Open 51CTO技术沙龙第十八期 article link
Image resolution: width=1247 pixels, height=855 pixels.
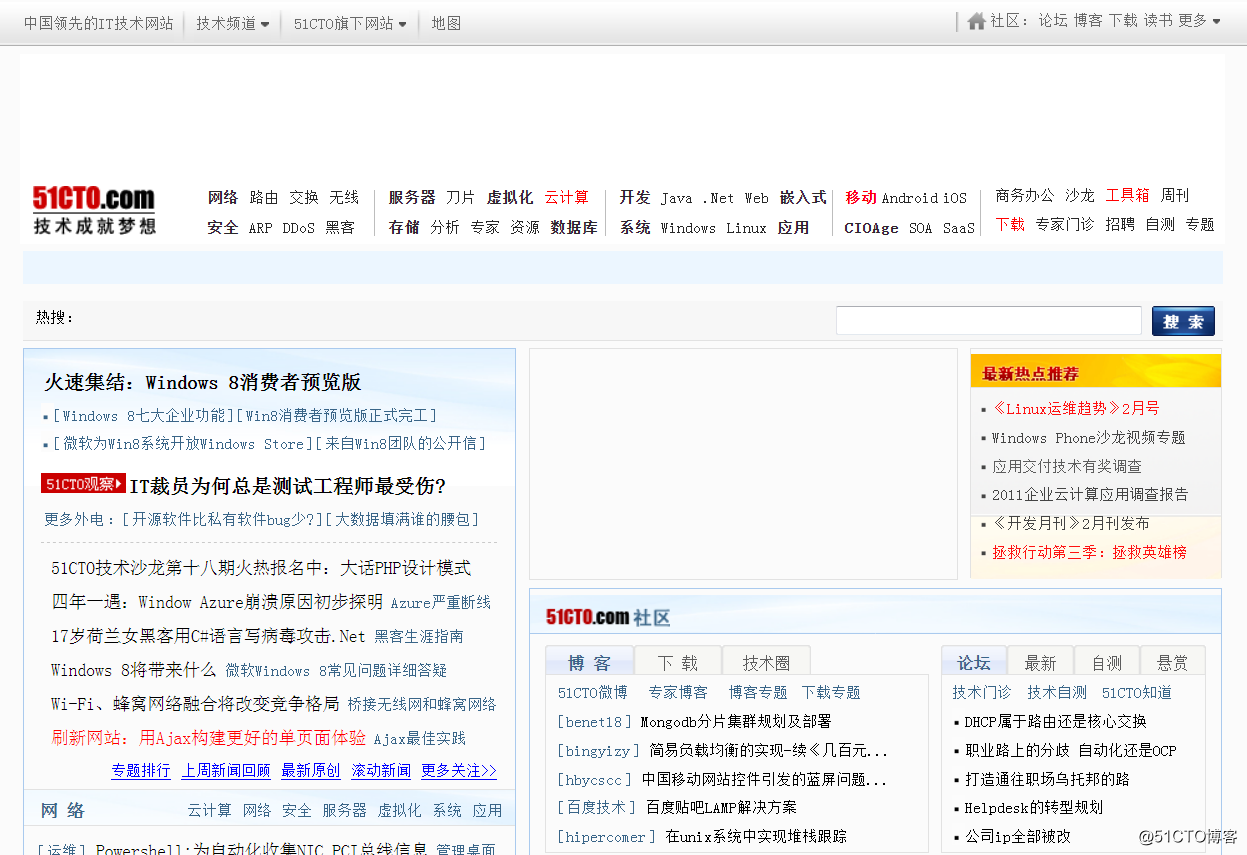coord(261,567)
